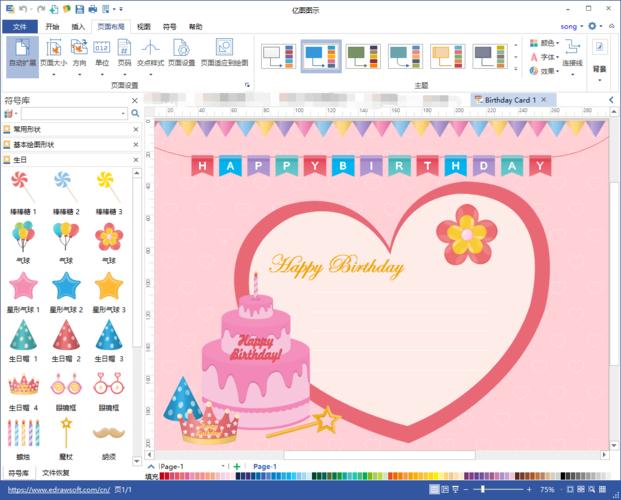This screenshot has height=500, width=621.
Task: Click the zoom slider in status bar
Action: [484, 490]
